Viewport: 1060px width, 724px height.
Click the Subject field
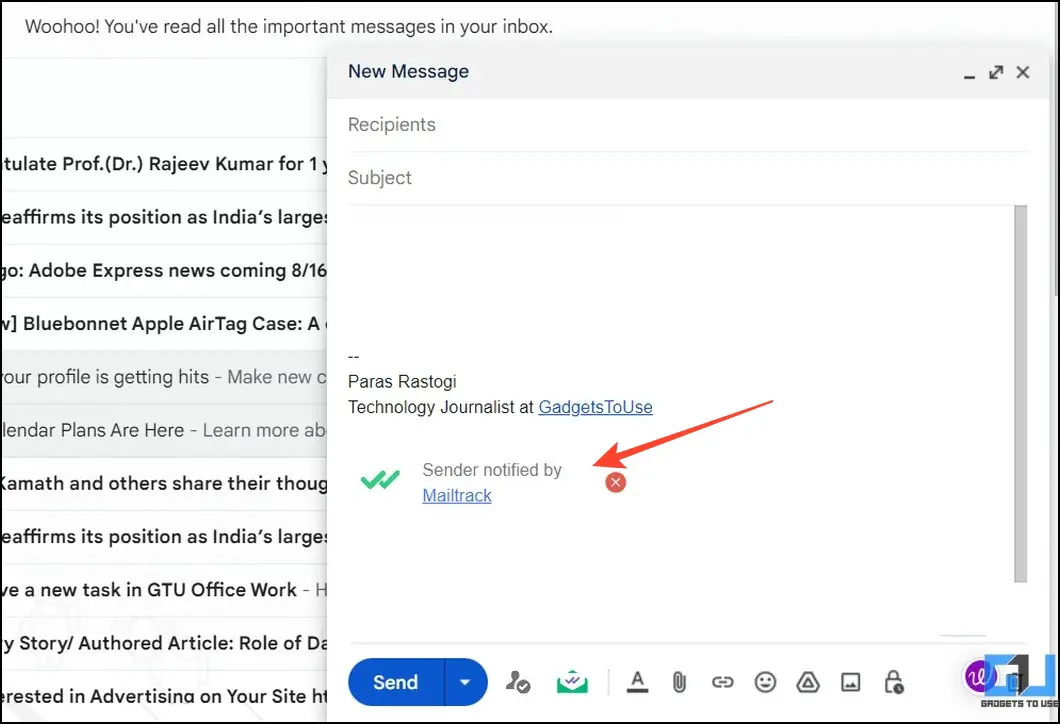point(688,178)
